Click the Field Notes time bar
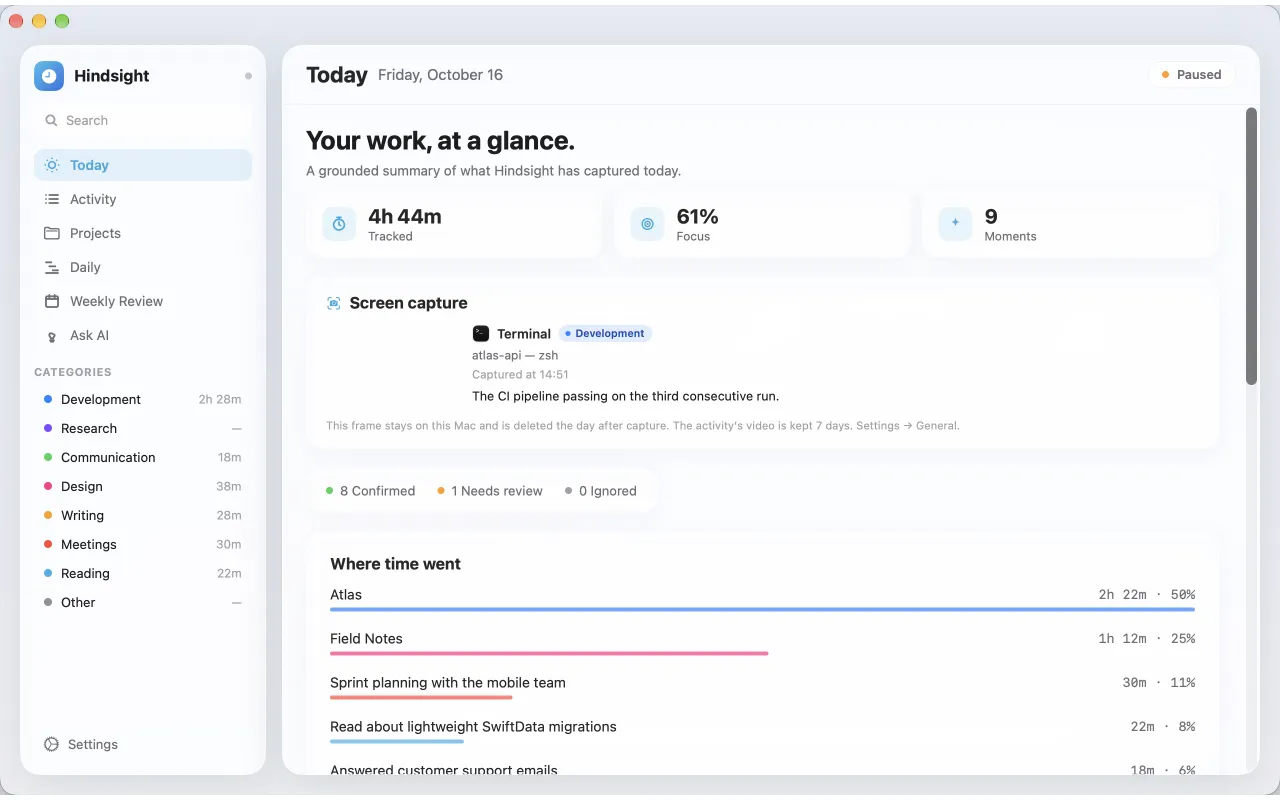1280x800 pixels. tap(549, 653)
